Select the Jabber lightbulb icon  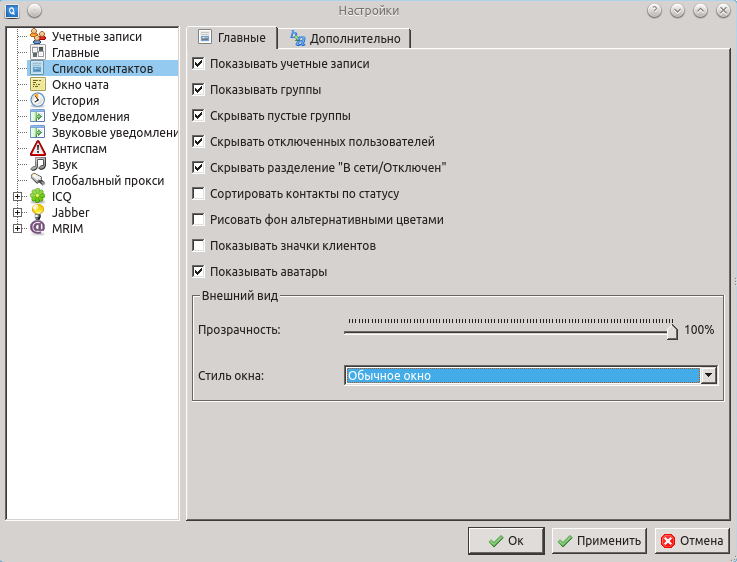[x=37, y=212]
